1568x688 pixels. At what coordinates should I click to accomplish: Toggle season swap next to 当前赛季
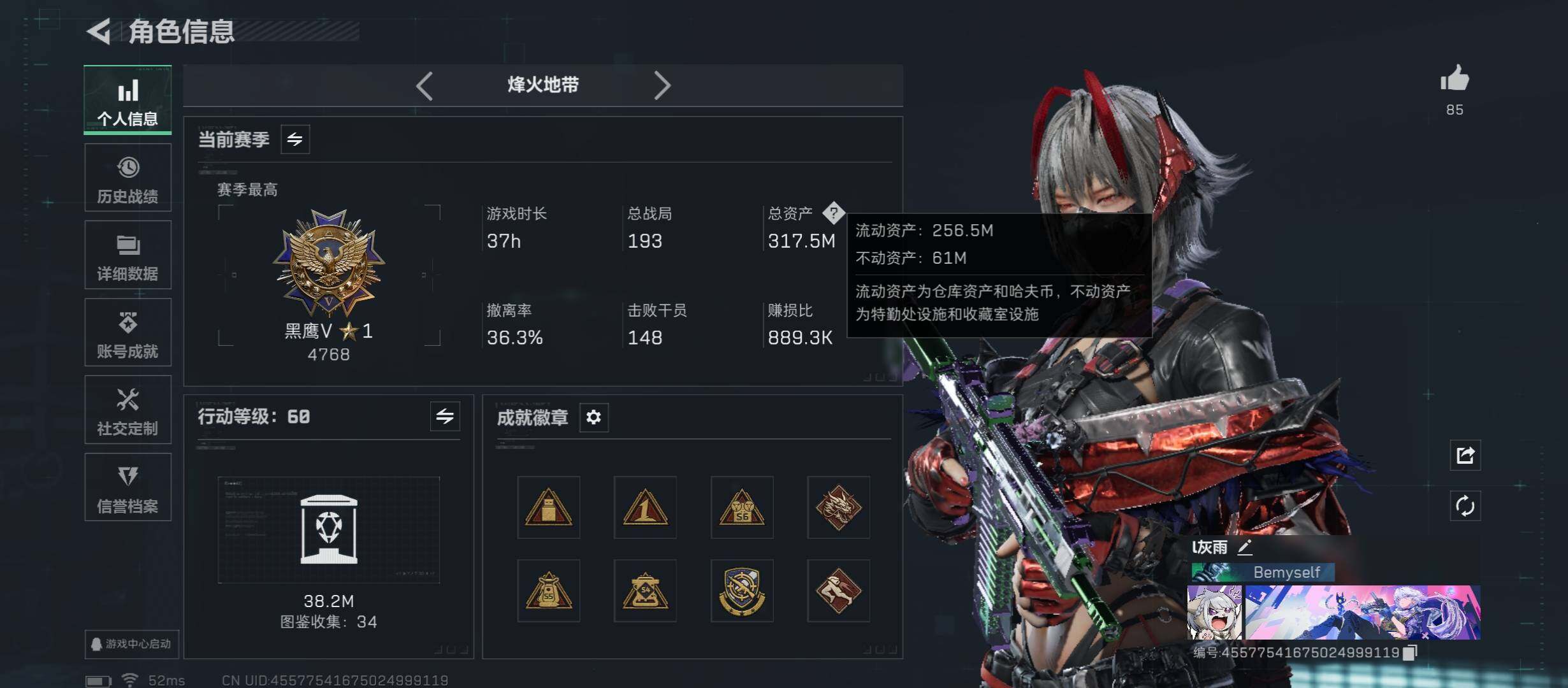(x=295, y=140)
